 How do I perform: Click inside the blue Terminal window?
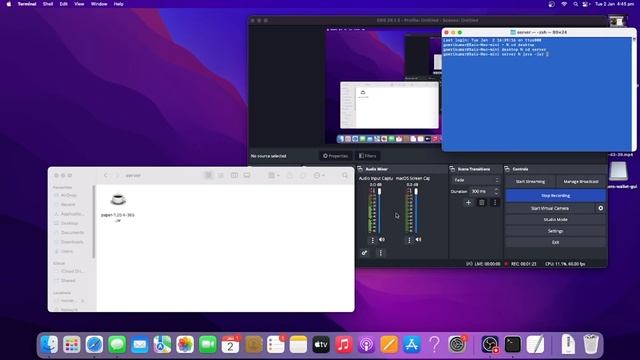537,94
